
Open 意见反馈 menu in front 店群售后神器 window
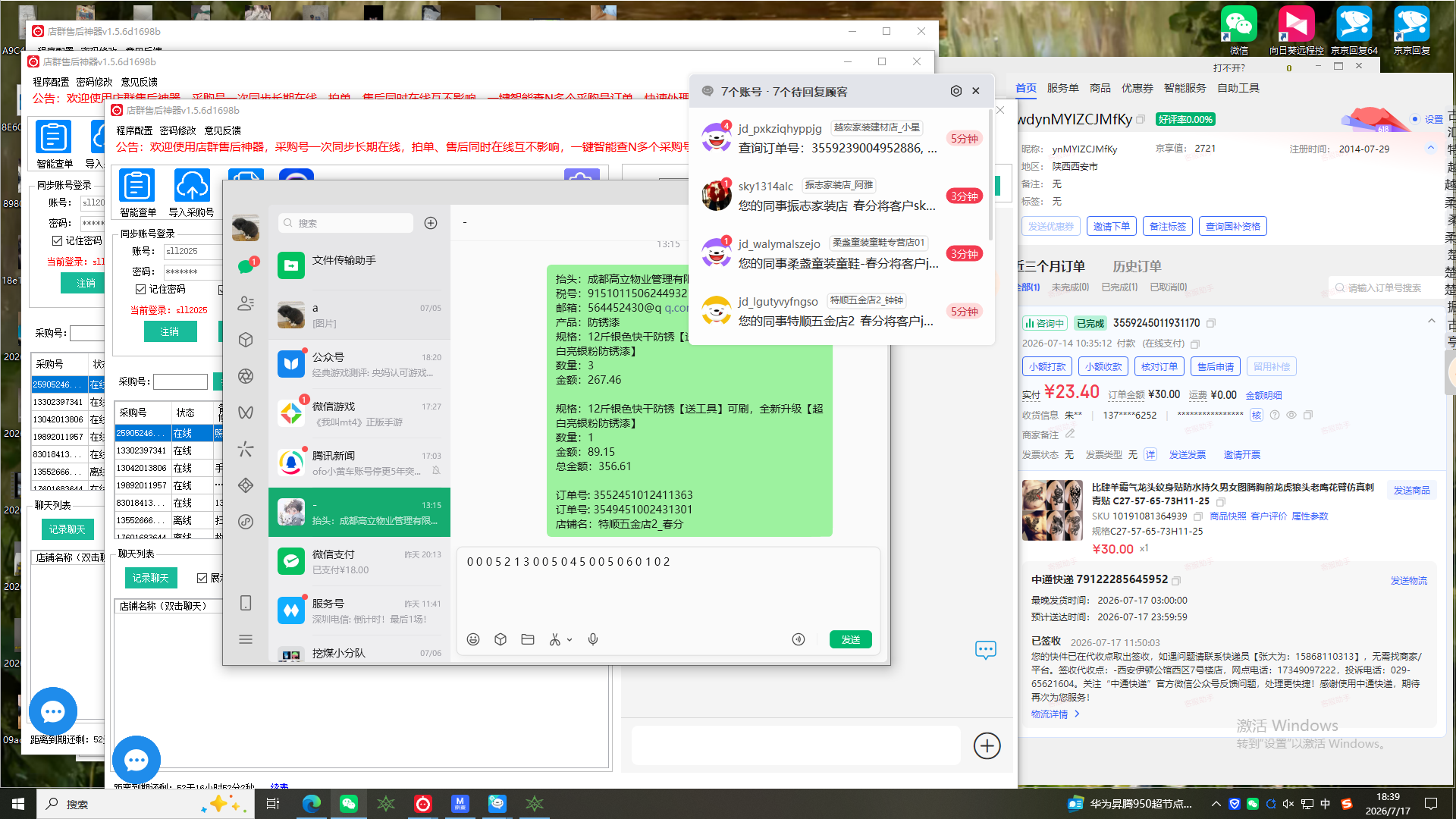[x=222, y=130]
